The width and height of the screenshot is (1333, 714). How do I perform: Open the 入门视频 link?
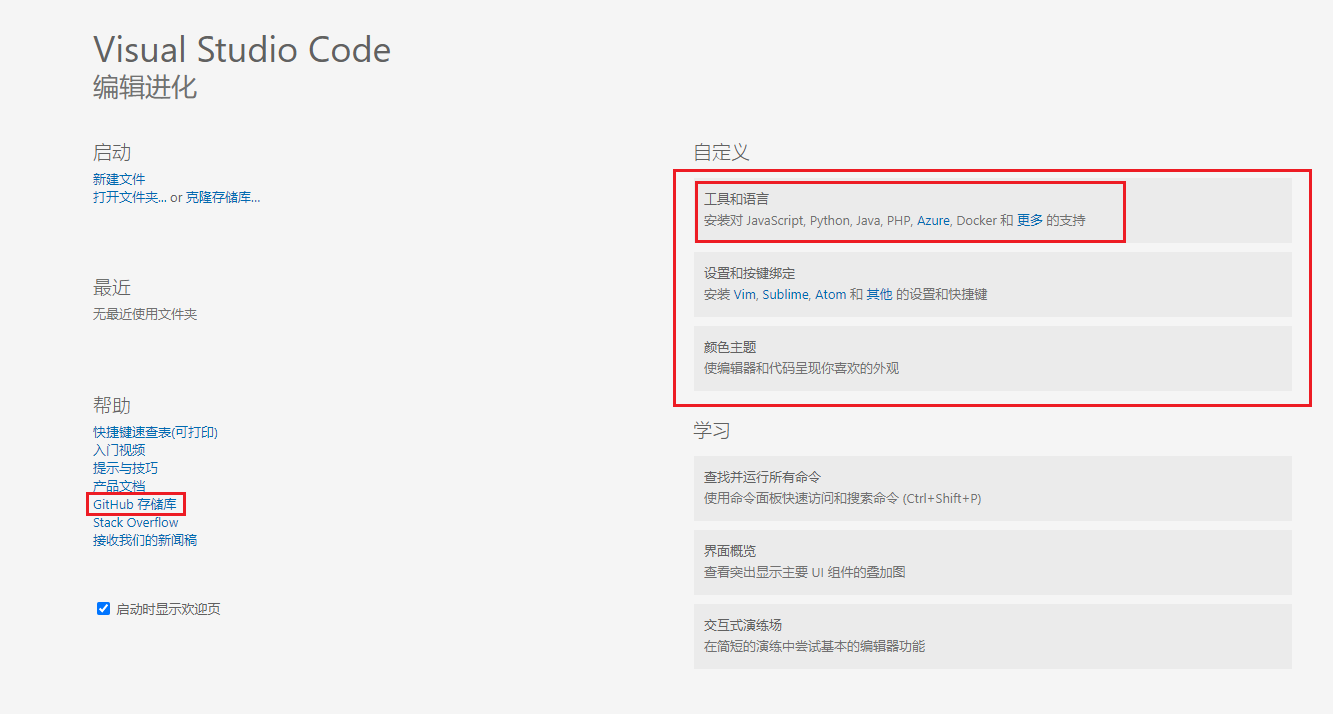[119, 450]
